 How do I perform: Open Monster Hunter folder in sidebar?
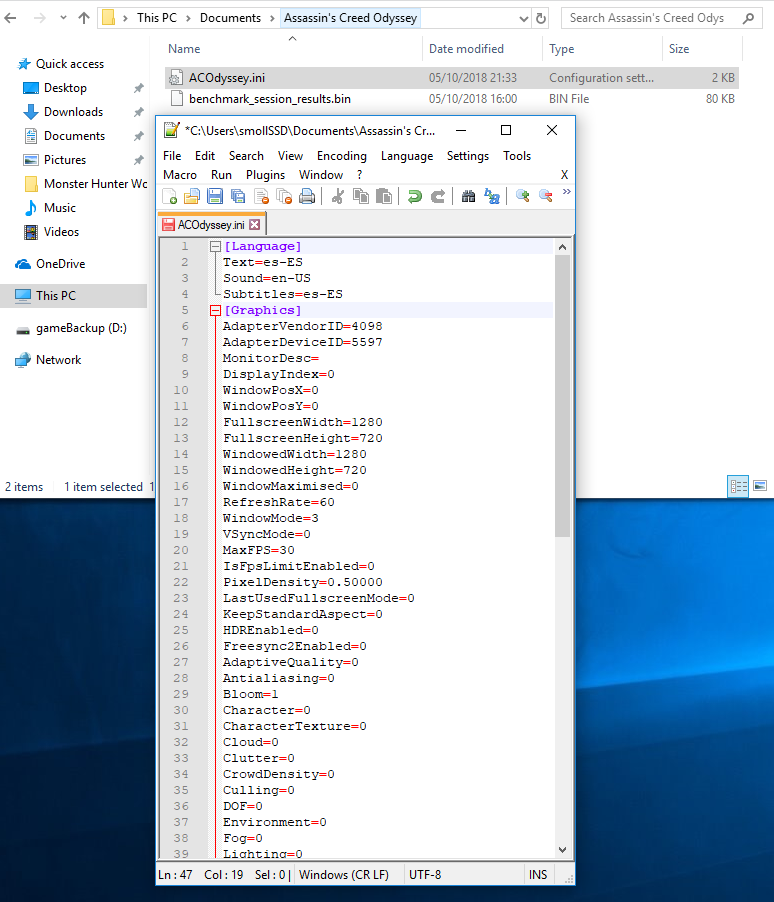85,184
